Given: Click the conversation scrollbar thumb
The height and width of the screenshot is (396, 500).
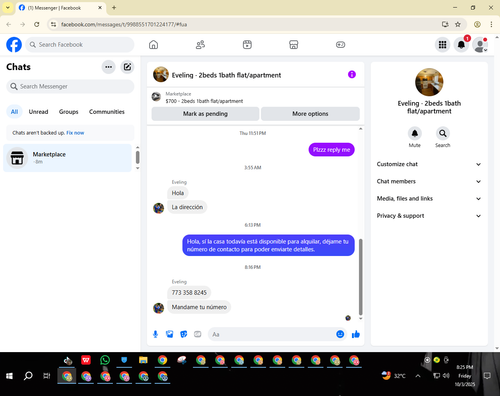Looking at the screenshot, I should click(360, 277).
